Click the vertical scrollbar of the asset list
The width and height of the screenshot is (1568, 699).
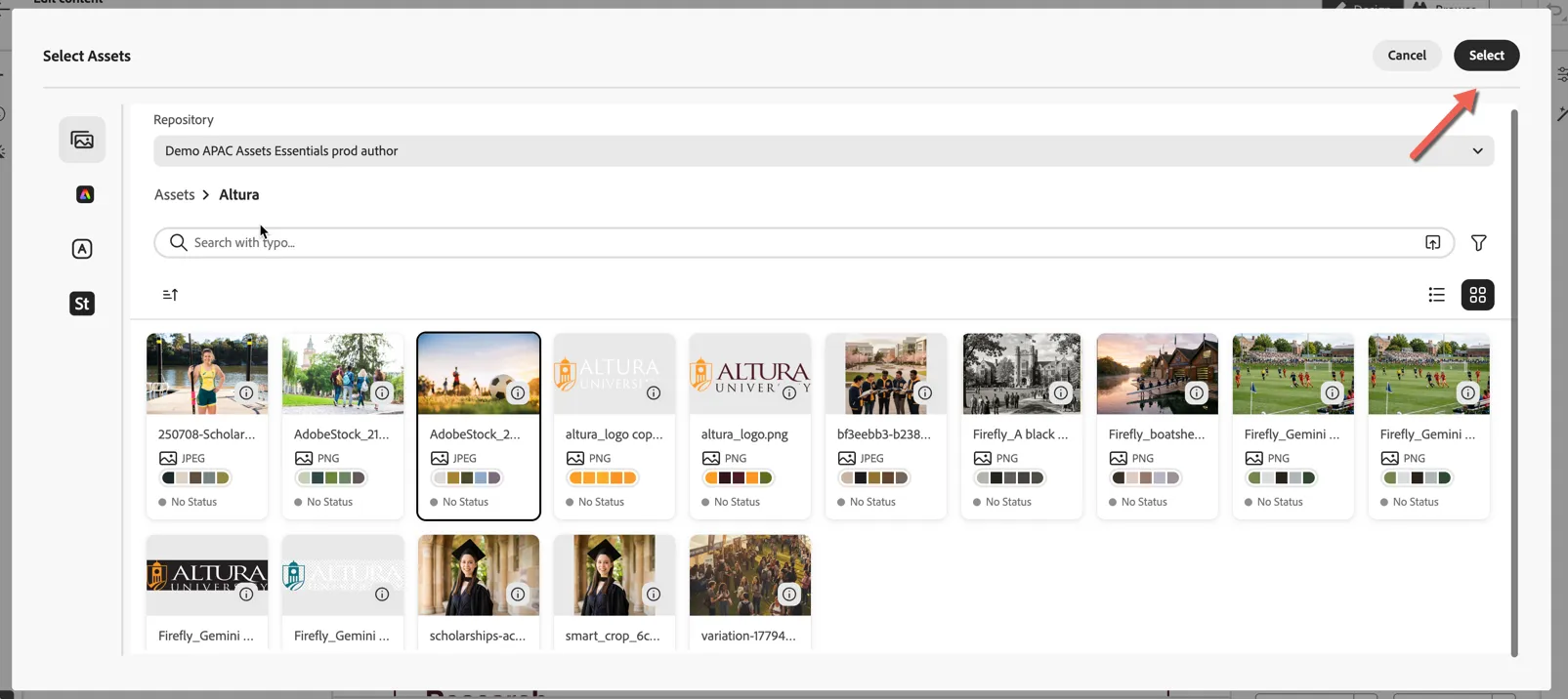1514,383
